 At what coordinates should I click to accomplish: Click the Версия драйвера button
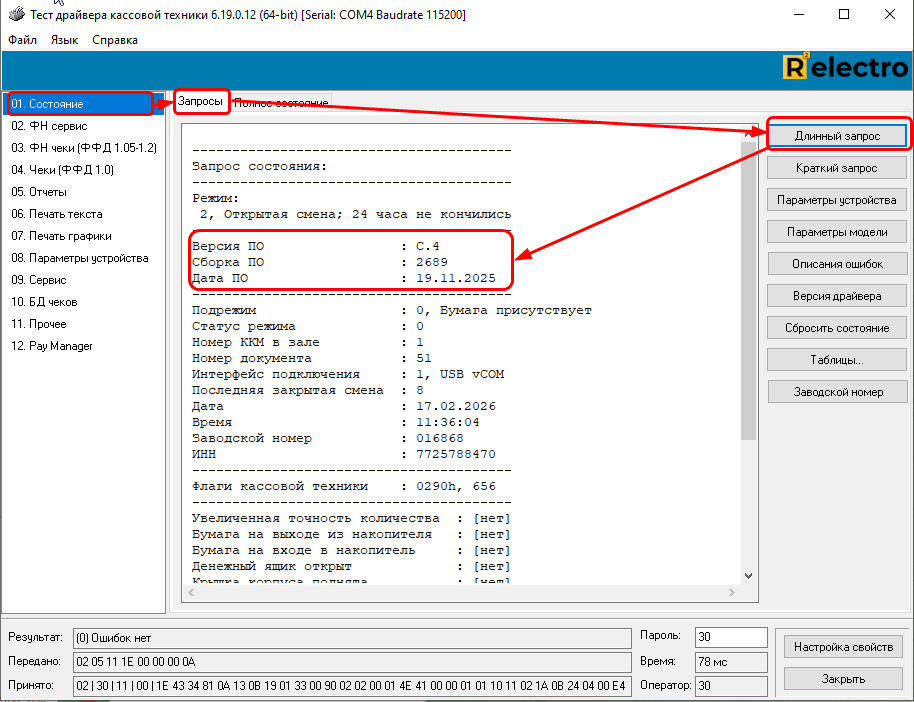pyautogui.click(x=837, y=296)
